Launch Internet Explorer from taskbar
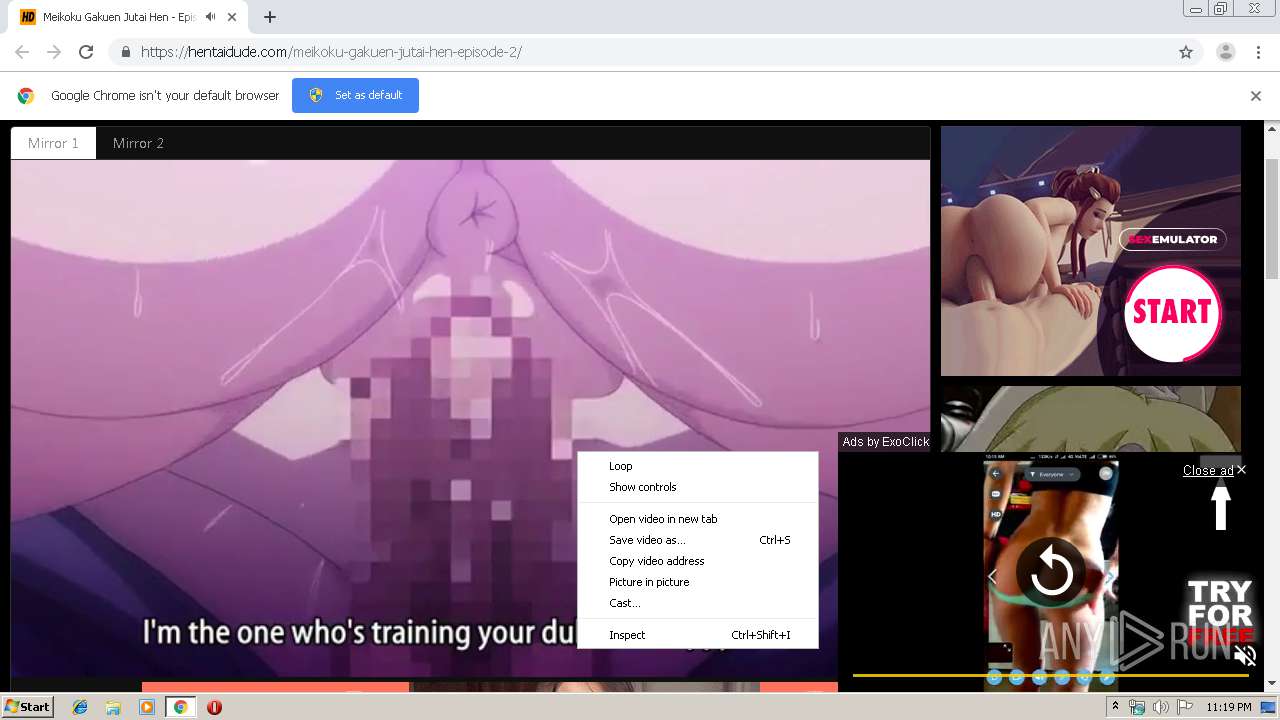 click(x=80, y=707)
